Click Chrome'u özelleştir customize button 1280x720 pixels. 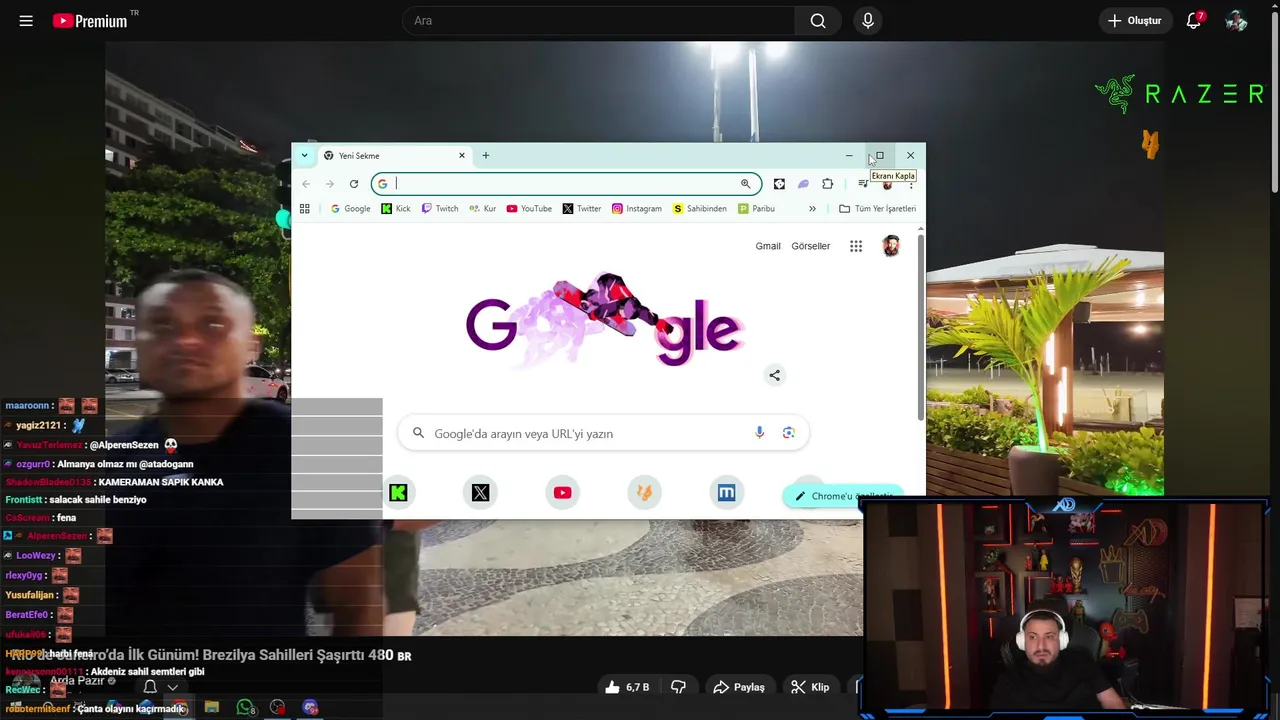point(844,496)
